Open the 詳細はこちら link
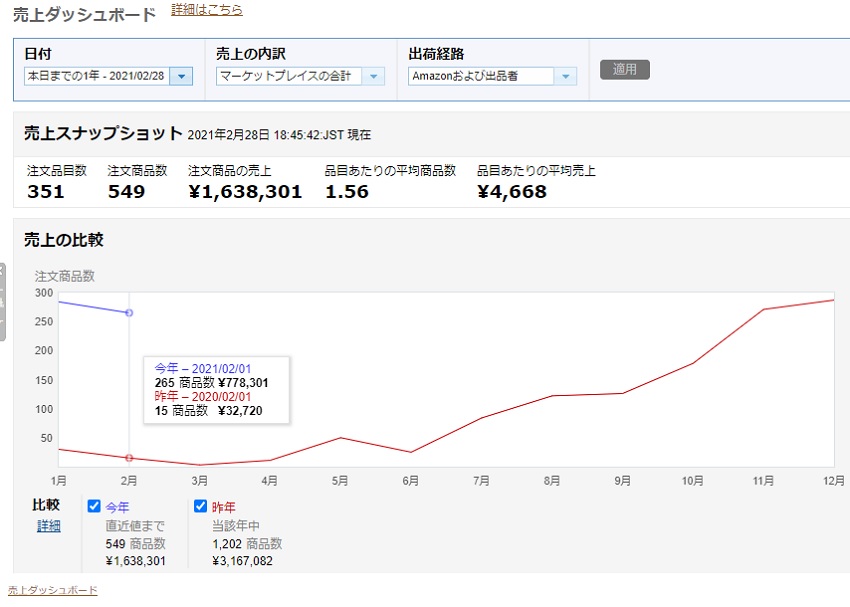The width and height of the screenshot is (850, 607). pyautogui.click(x=207, y=10)
